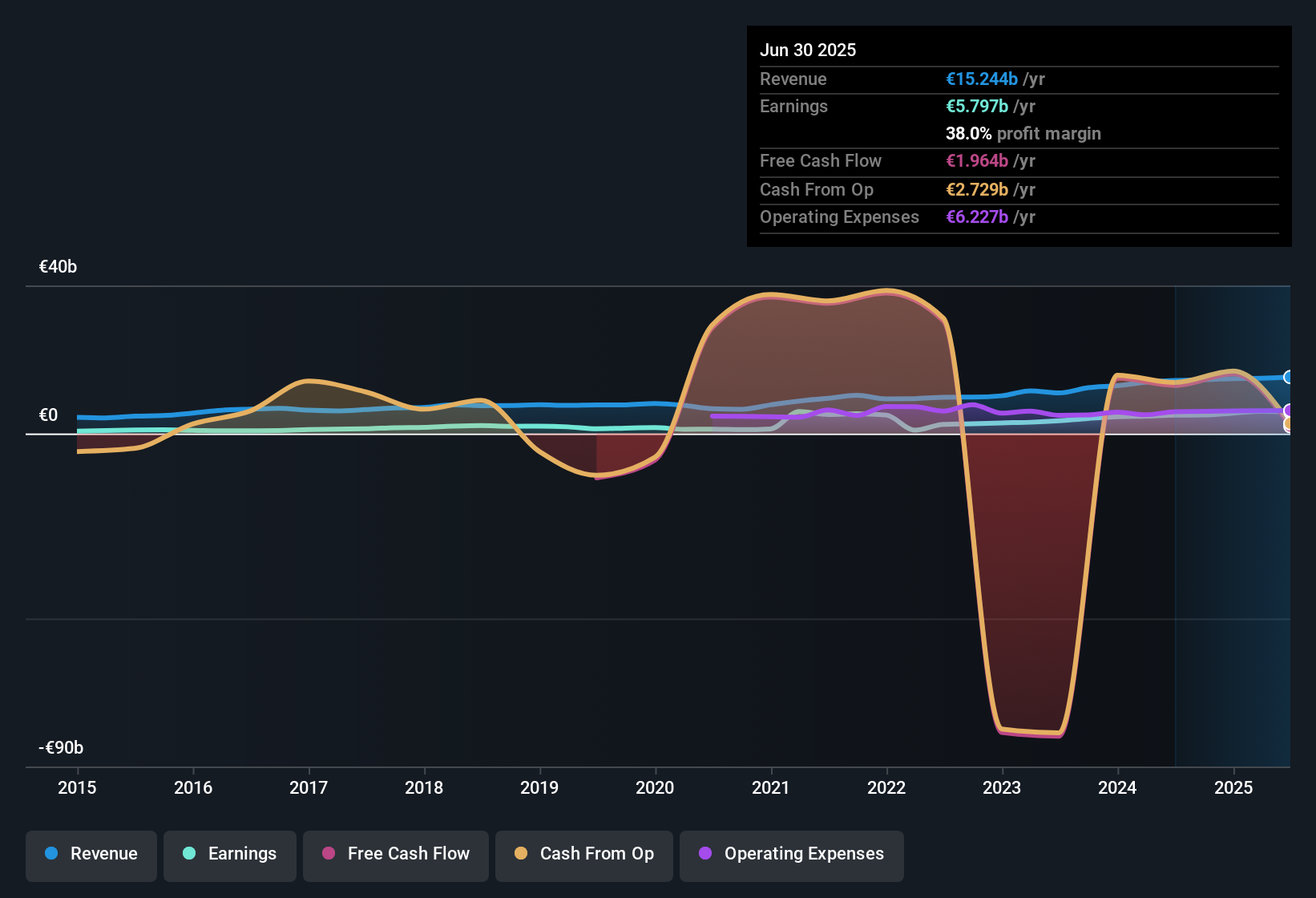Open the Cash From Op legend filter
1316x898 pixels.
click(x=583, y=854)
